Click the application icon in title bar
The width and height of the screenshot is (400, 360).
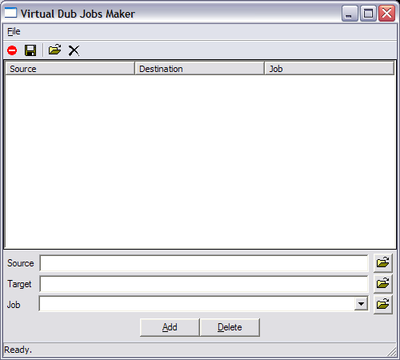pyautogui.click(x=10, y=13)
